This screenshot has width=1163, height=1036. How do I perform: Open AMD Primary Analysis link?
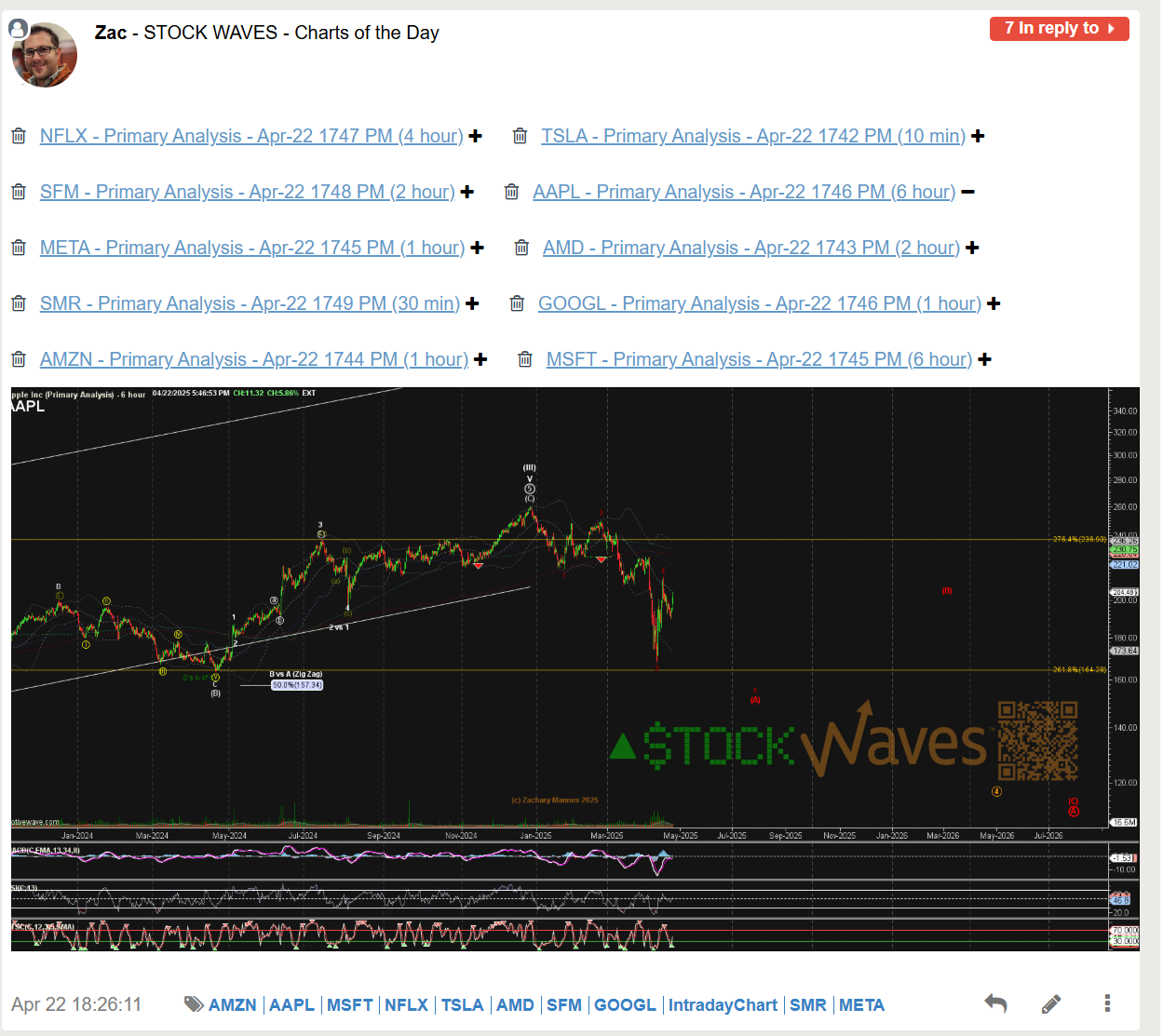coord(751,248)
